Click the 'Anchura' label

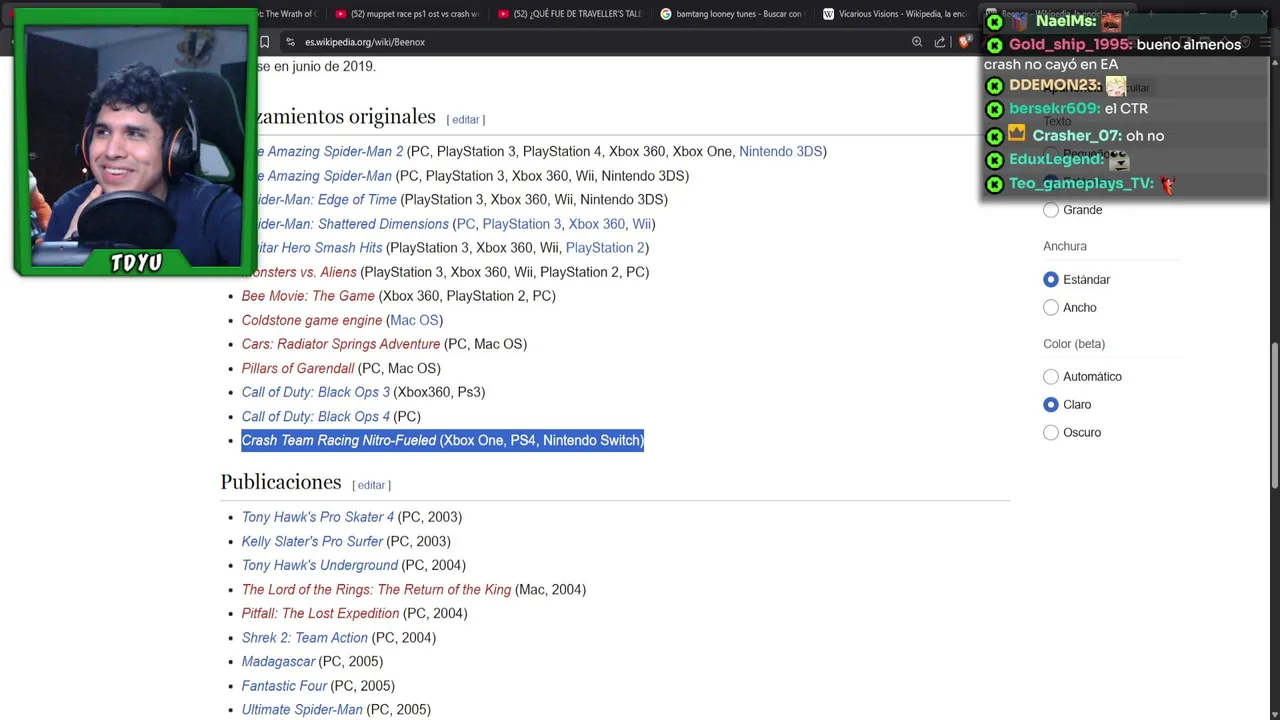1065,246
